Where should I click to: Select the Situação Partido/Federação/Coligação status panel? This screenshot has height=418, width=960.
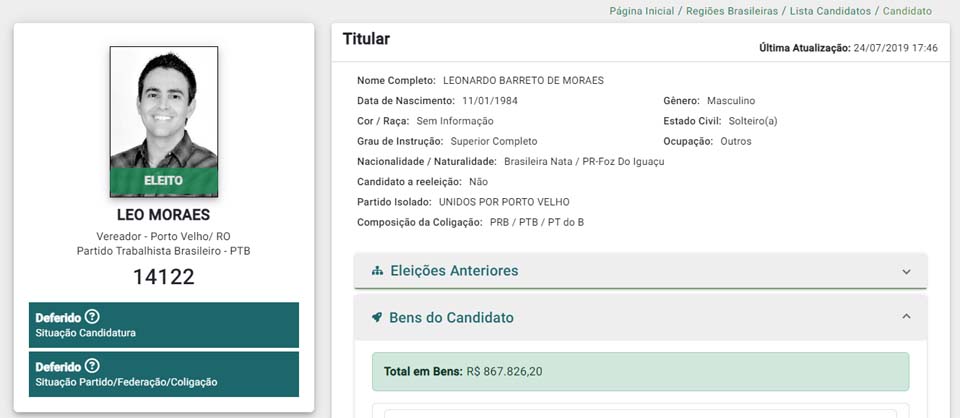164,374
